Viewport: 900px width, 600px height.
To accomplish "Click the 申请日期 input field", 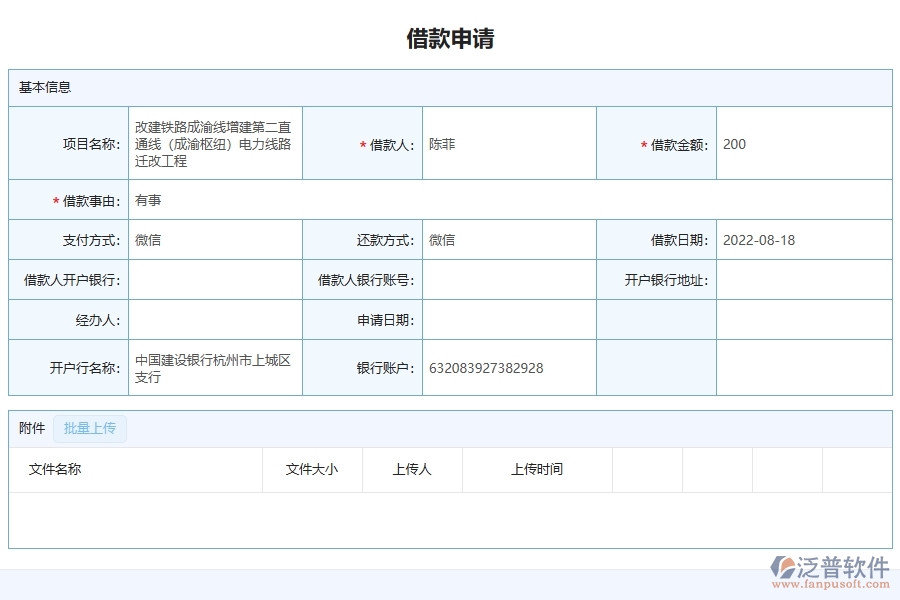I will [510, 319].
